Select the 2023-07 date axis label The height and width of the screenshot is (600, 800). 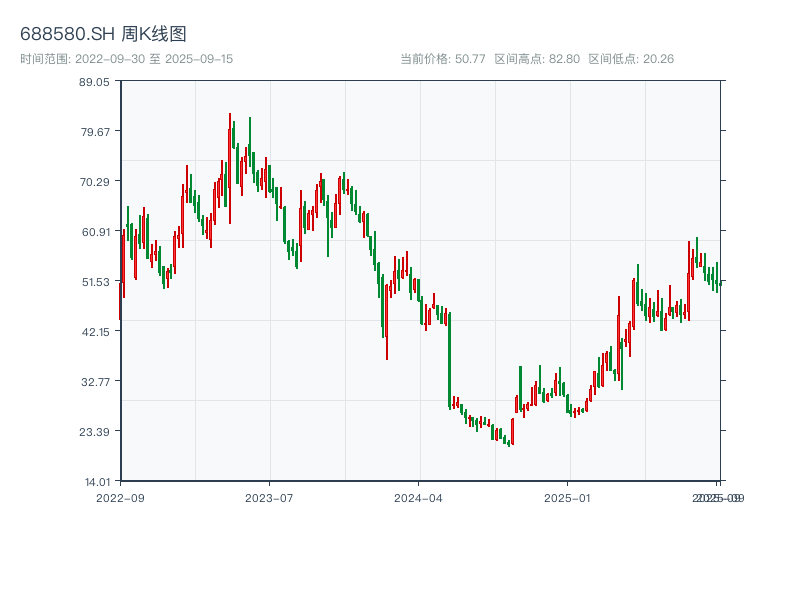[x=269, y=497]
